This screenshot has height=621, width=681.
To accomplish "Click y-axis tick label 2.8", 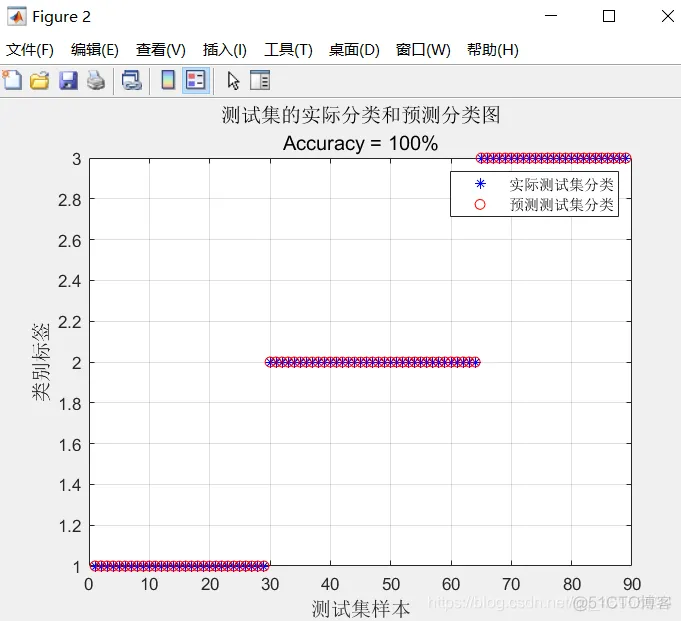I will coord(69,201).
